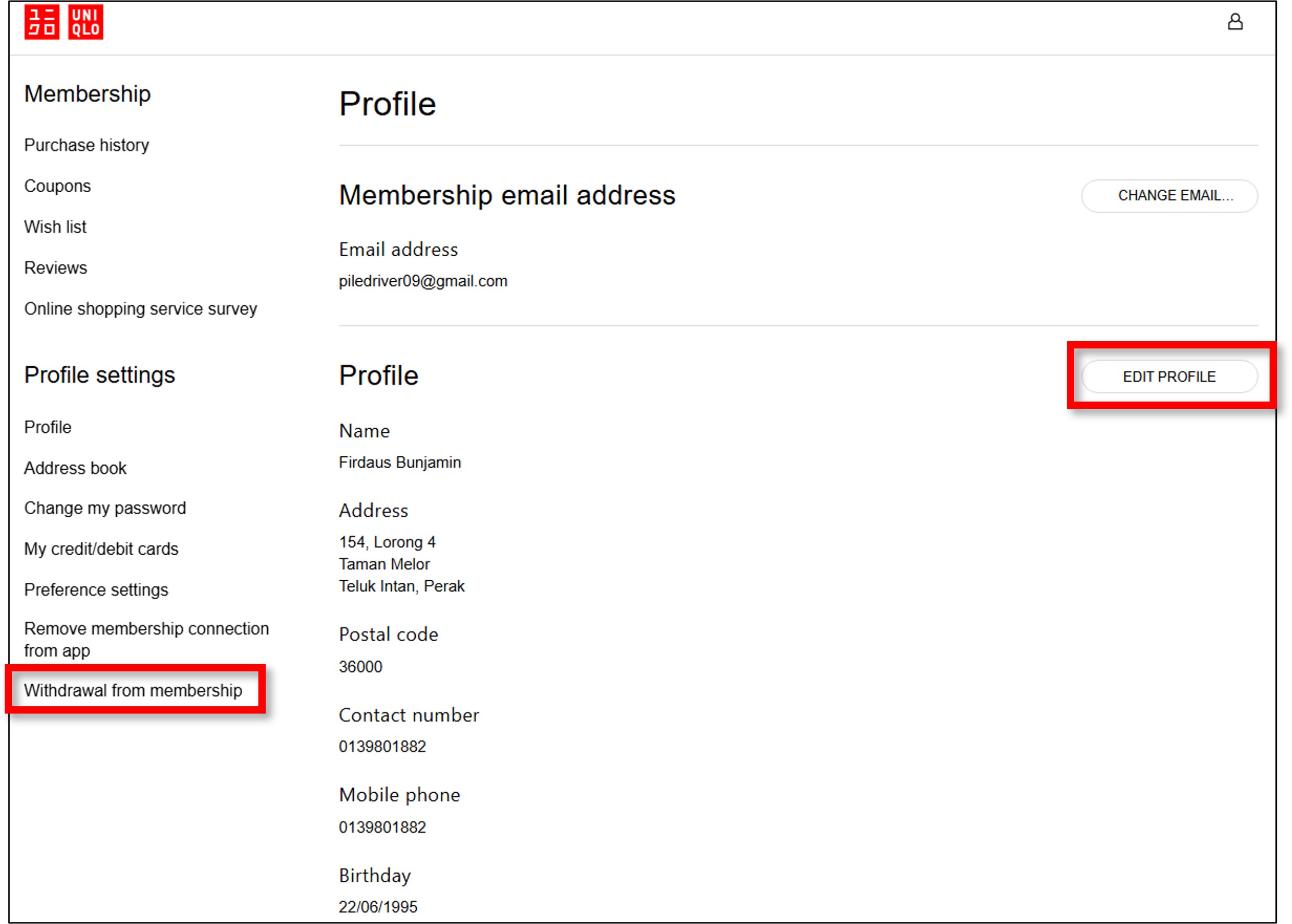Viewport: 1292px width, 924px height.
Task: Open My credit/debit cards
Action: tap(101, 549)
